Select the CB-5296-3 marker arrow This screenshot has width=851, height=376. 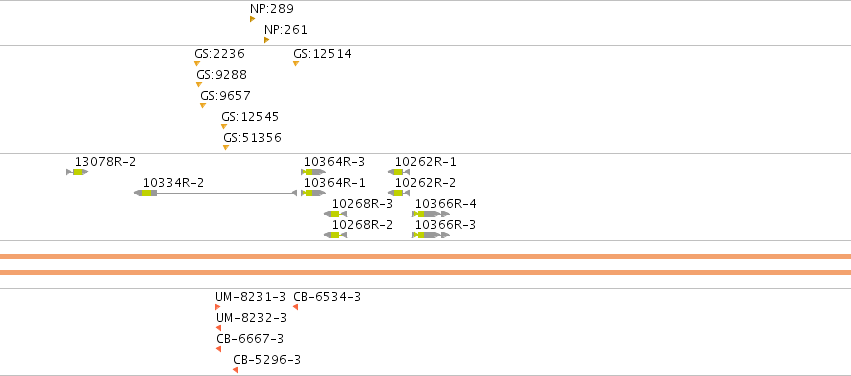pos(236,370)
